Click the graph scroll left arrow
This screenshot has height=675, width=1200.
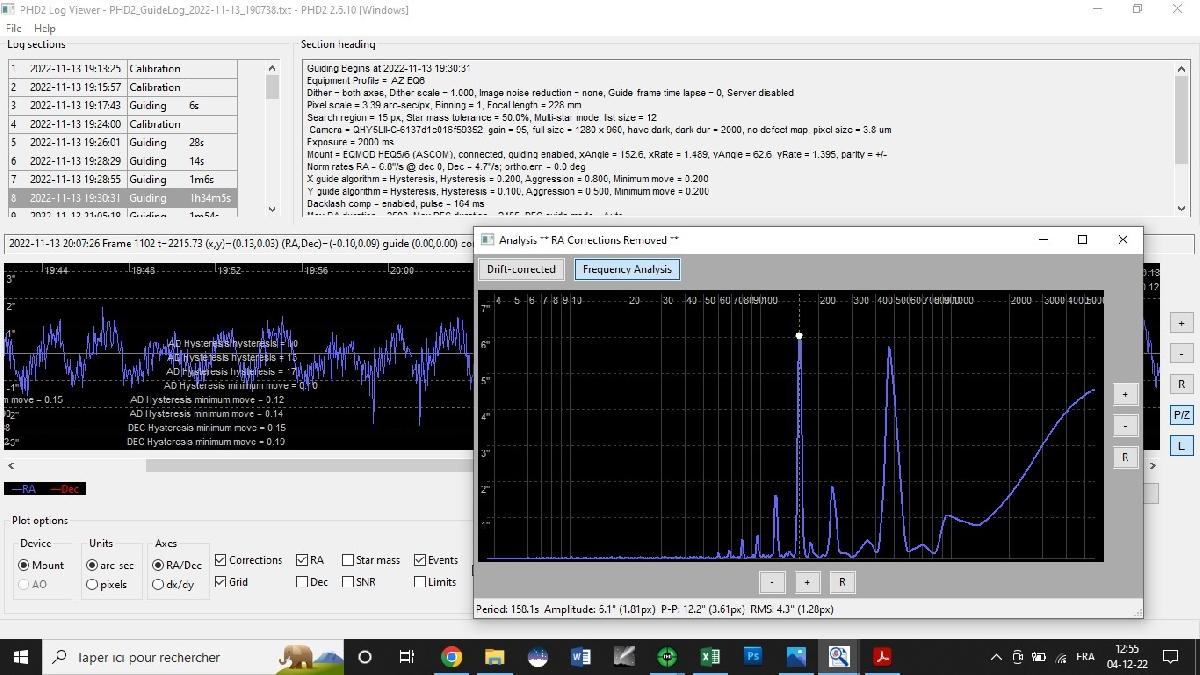10,465
